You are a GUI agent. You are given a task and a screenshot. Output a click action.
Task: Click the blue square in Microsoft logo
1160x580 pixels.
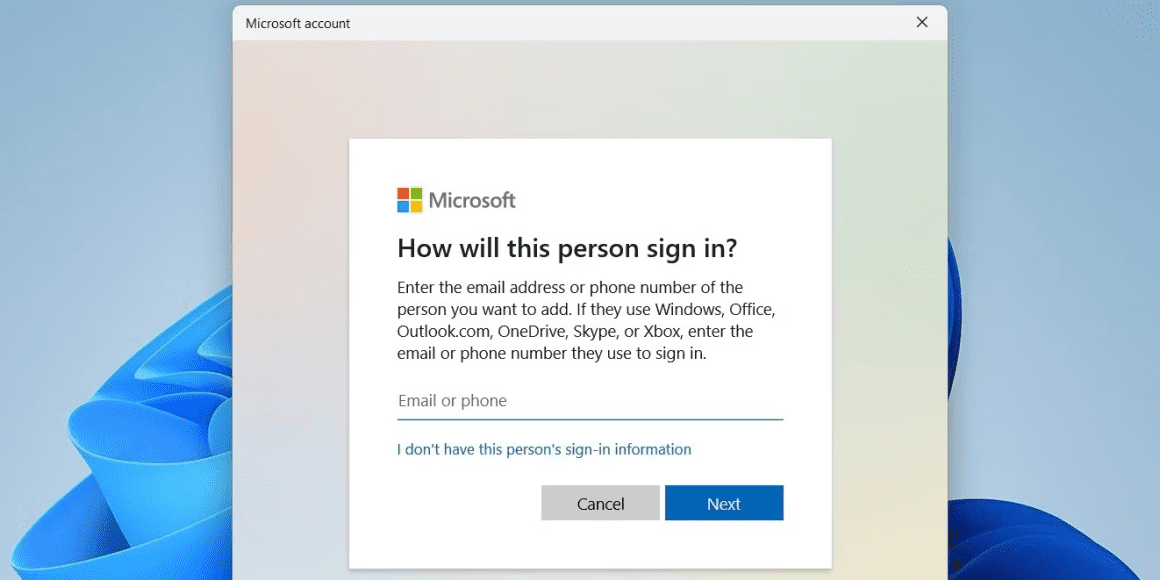pyautogui.click(x=403, y=206)
